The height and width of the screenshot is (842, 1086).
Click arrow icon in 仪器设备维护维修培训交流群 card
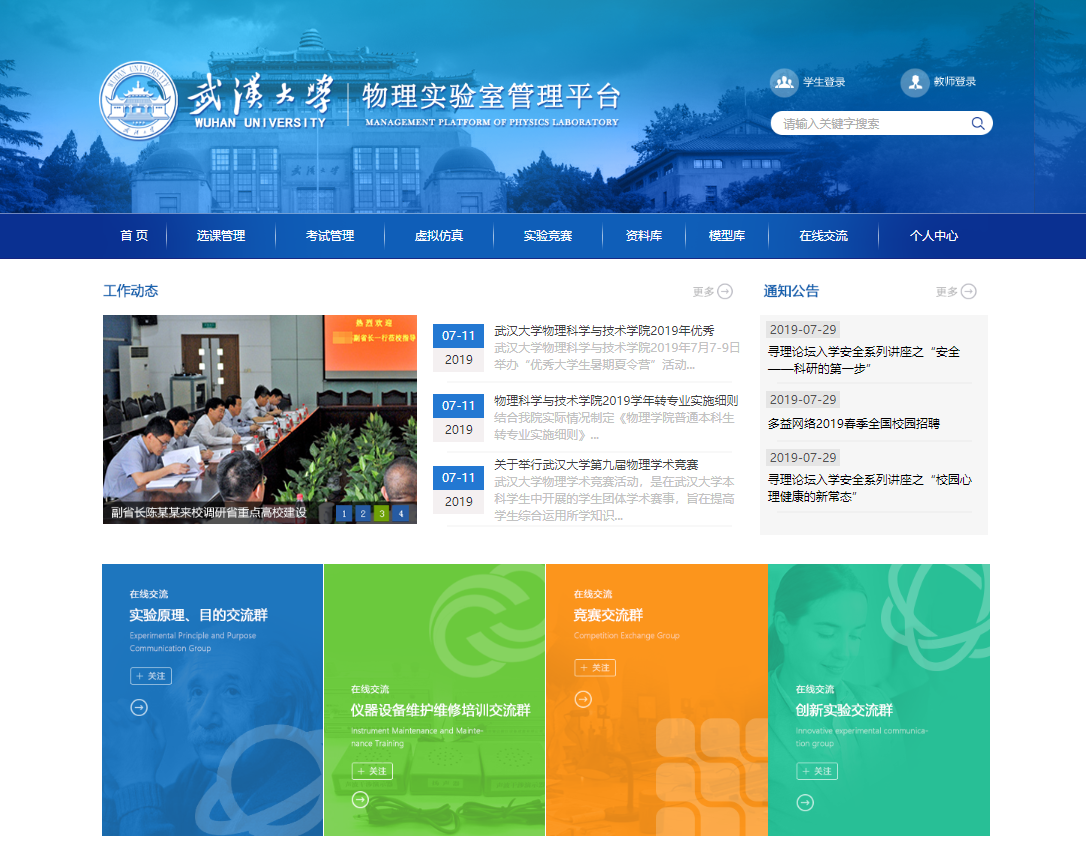[x=361, y=800]
